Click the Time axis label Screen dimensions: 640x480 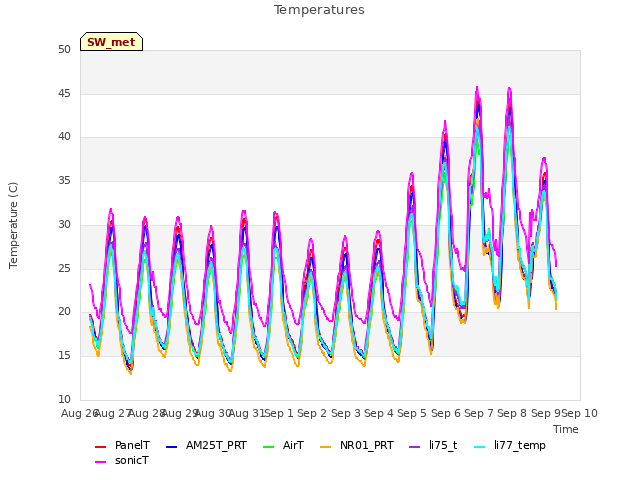[566, 429]
